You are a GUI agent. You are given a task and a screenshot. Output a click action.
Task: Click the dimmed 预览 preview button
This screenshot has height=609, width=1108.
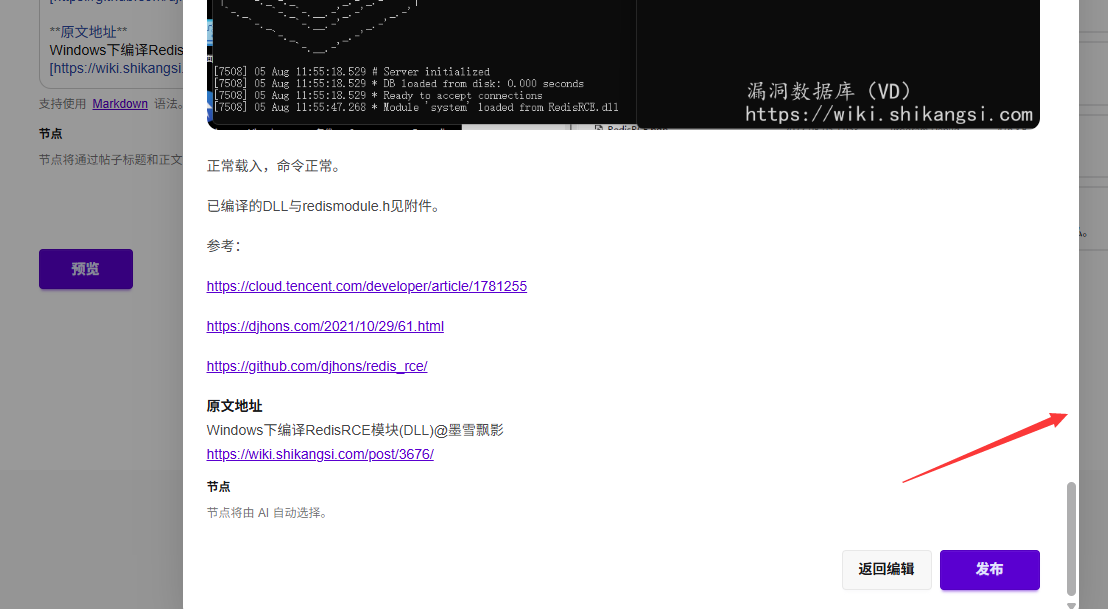tap(85, 269)
